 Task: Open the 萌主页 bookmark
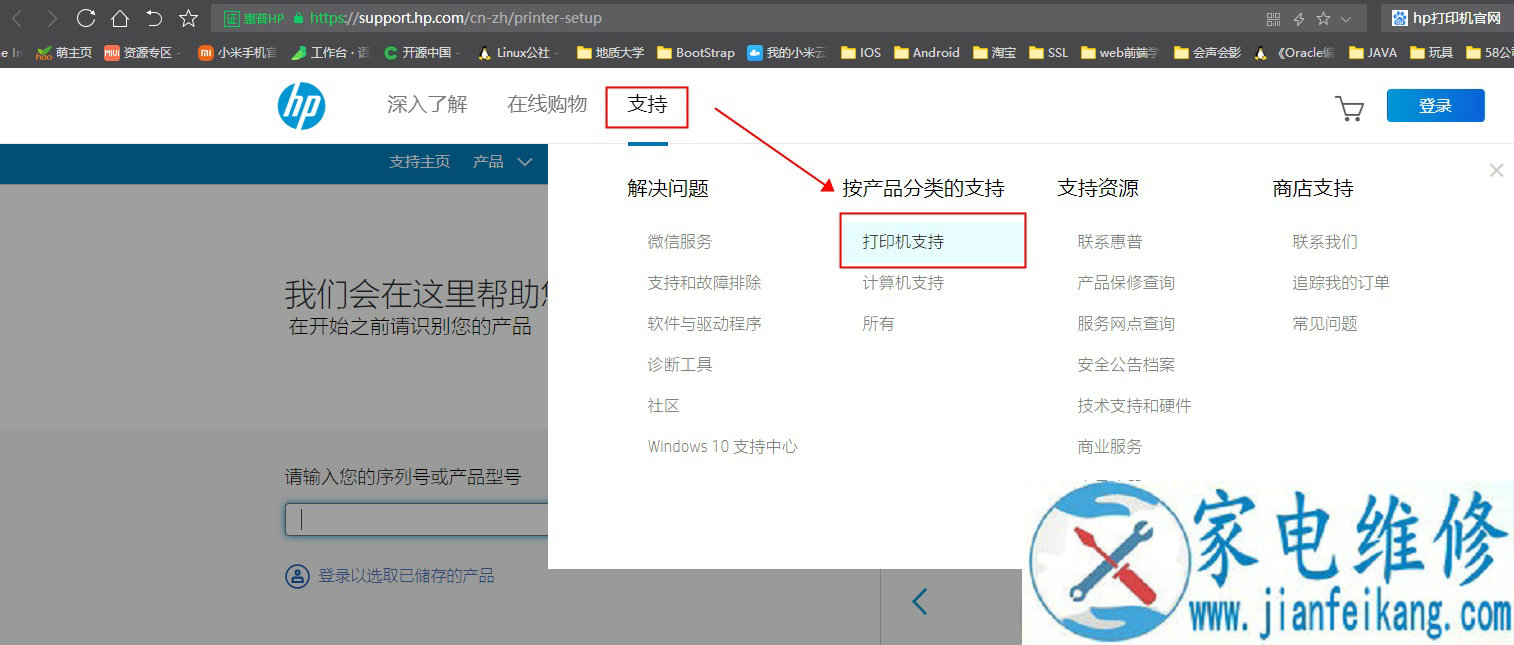(64, 53)
